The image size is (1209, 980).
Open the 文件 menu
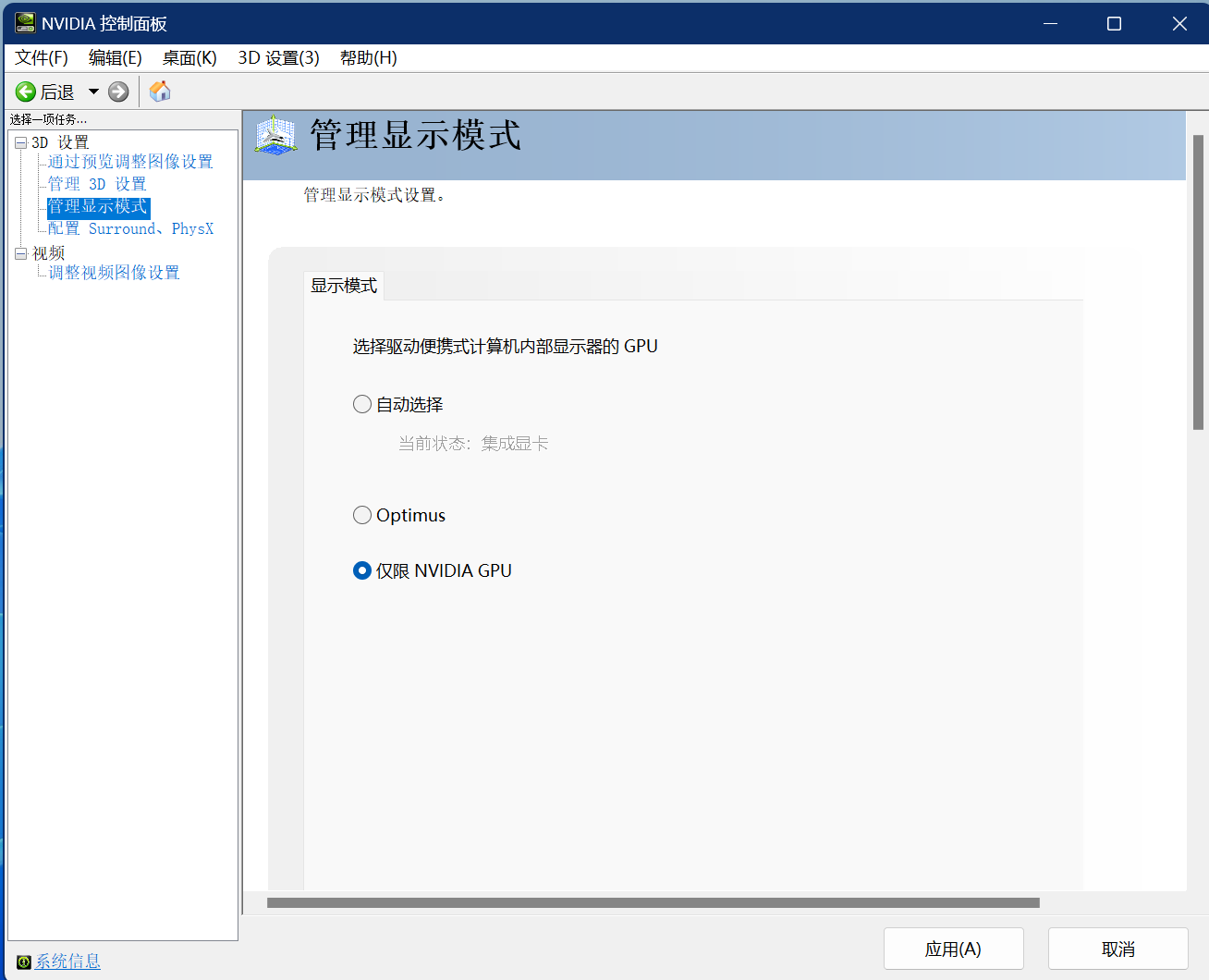(40, 57)
